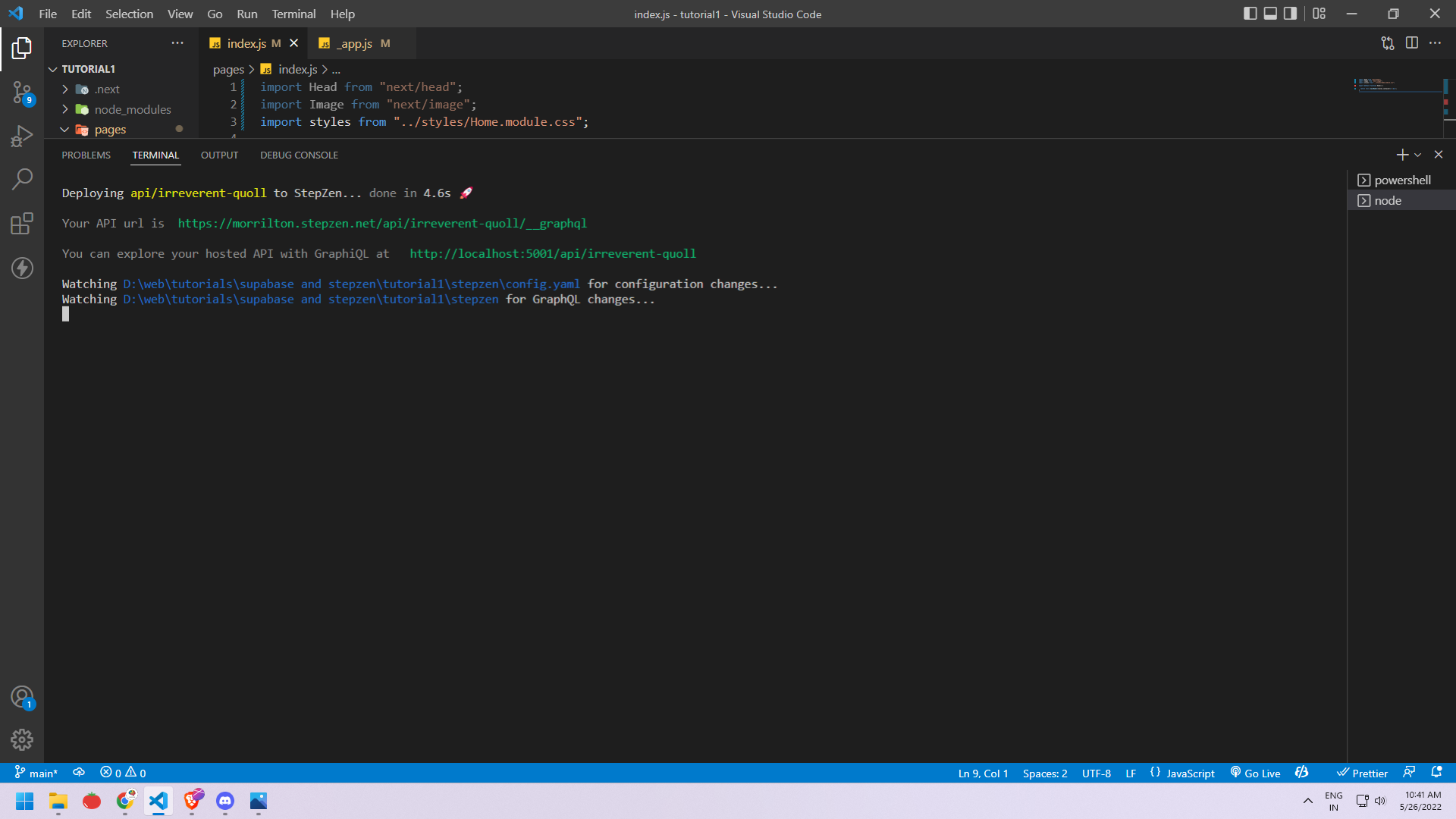The width and height of the screenshot is (1456, 819).
Task: Click the Split Editor Right icon
Action: pos(1411,43)
